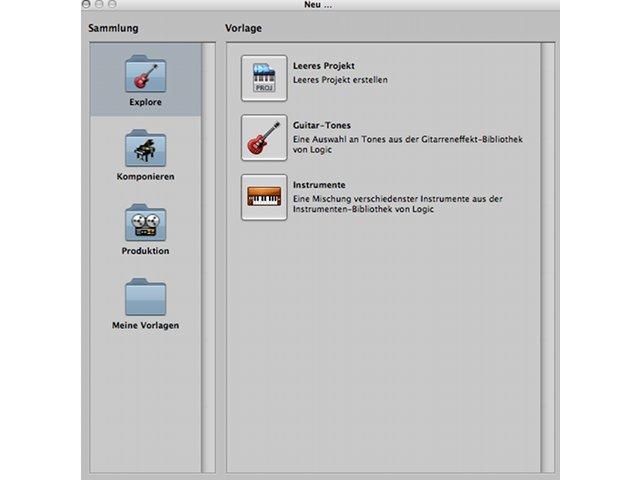Close the Neu window
Viewport: 640px width, 480px height.
pyautogui.click(x=86, y=4)
